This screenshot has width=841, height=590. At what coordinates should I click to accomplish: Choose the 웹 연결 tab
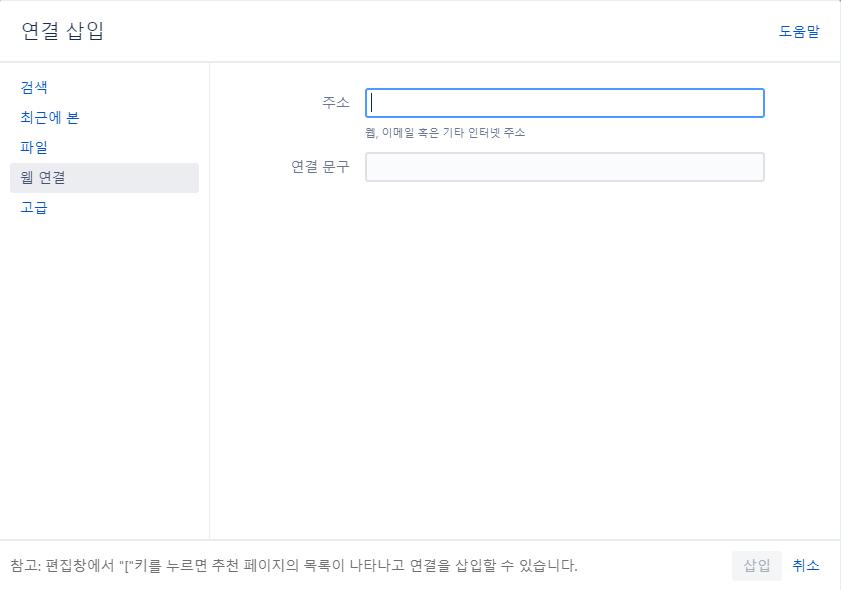tap(104, 178)
